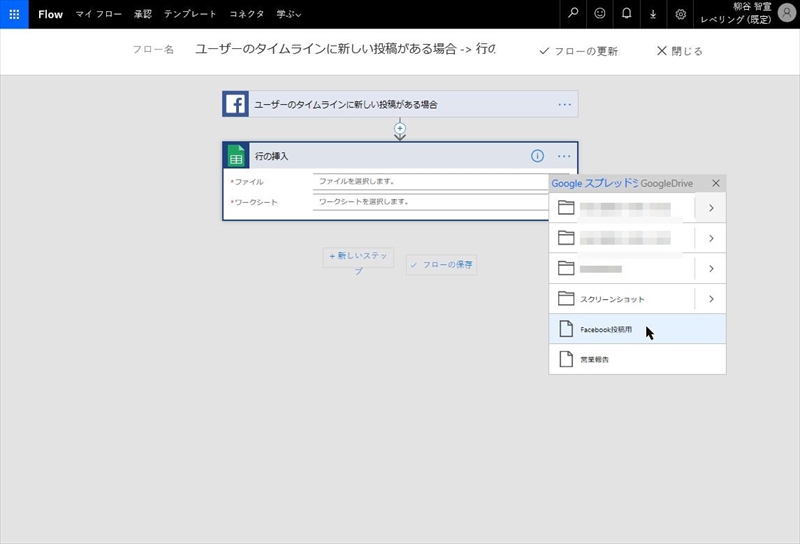Open the Facebook trigger's ellipsis menu

[x=564, y=104]
